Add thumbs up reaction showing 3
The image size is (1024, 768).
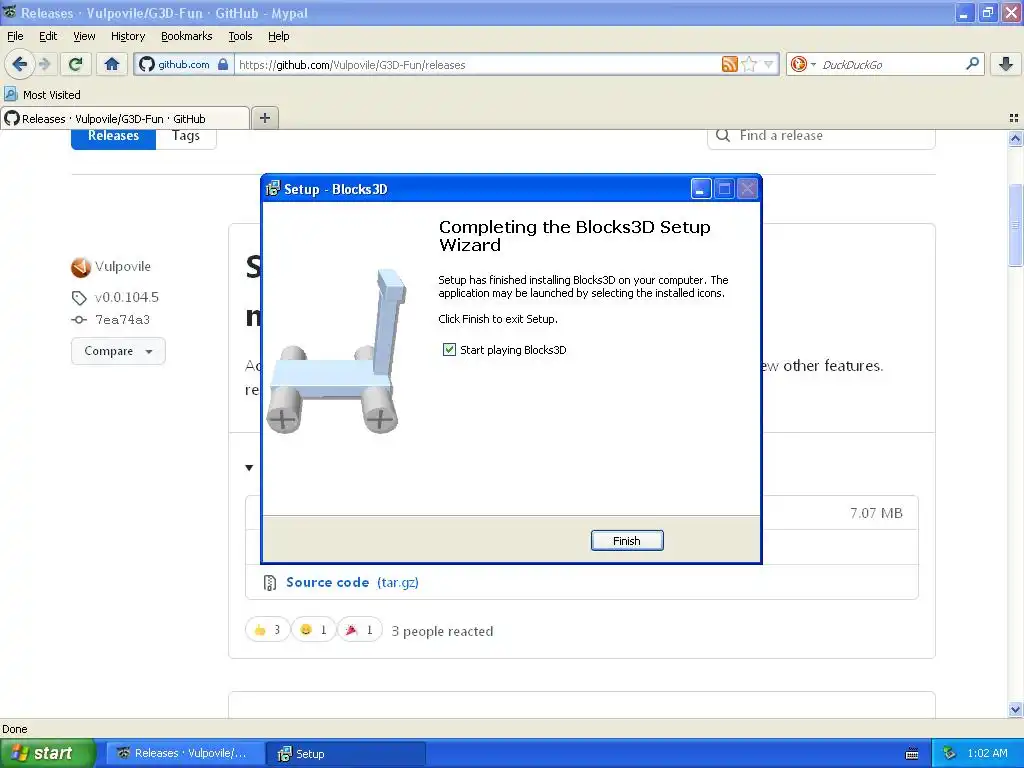[x=267, y=630]
